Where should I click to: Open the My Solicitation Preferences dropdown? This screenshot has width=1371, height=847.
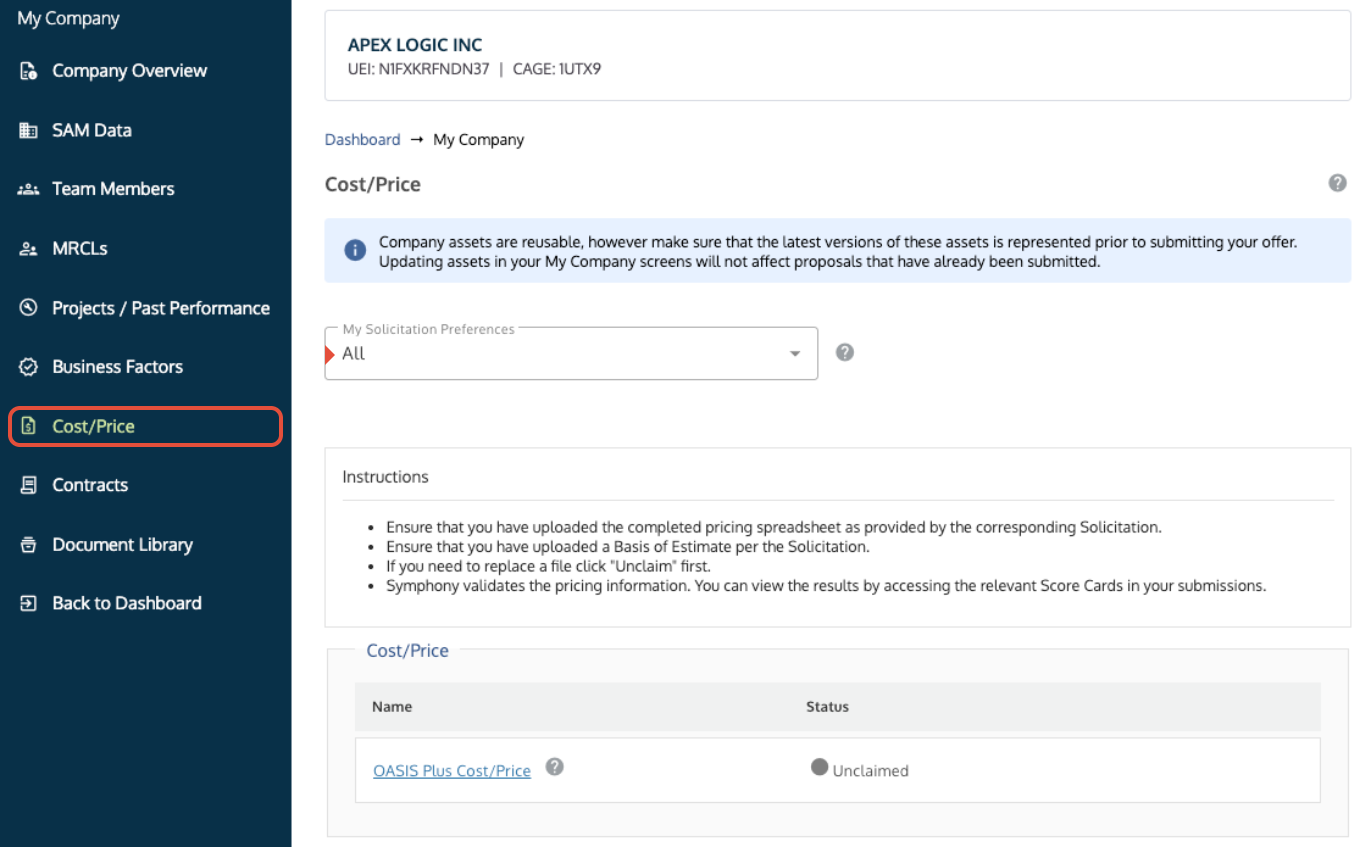tap(571, 353)
